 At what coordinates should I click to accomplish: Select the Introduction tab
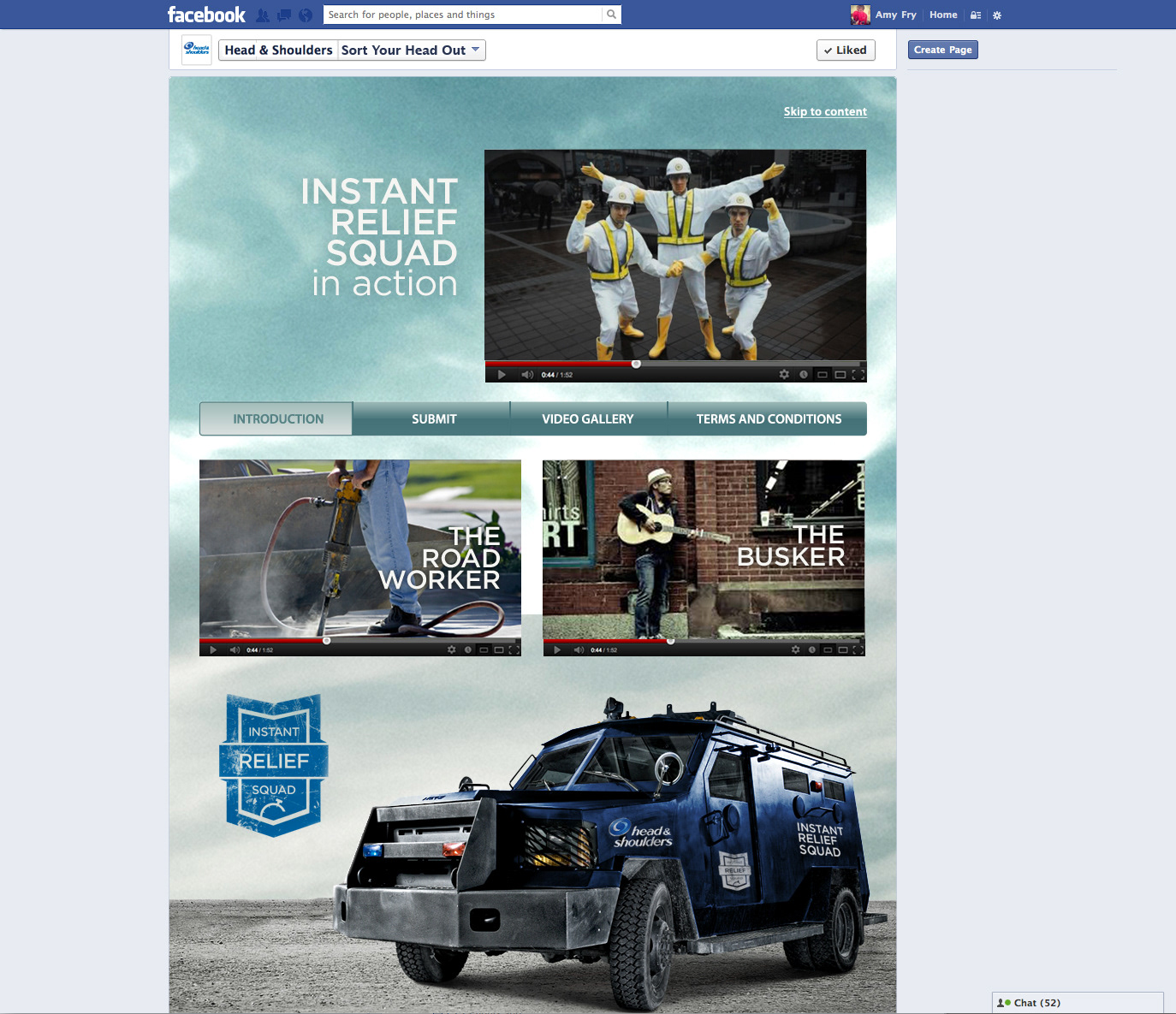pos(276,419)
